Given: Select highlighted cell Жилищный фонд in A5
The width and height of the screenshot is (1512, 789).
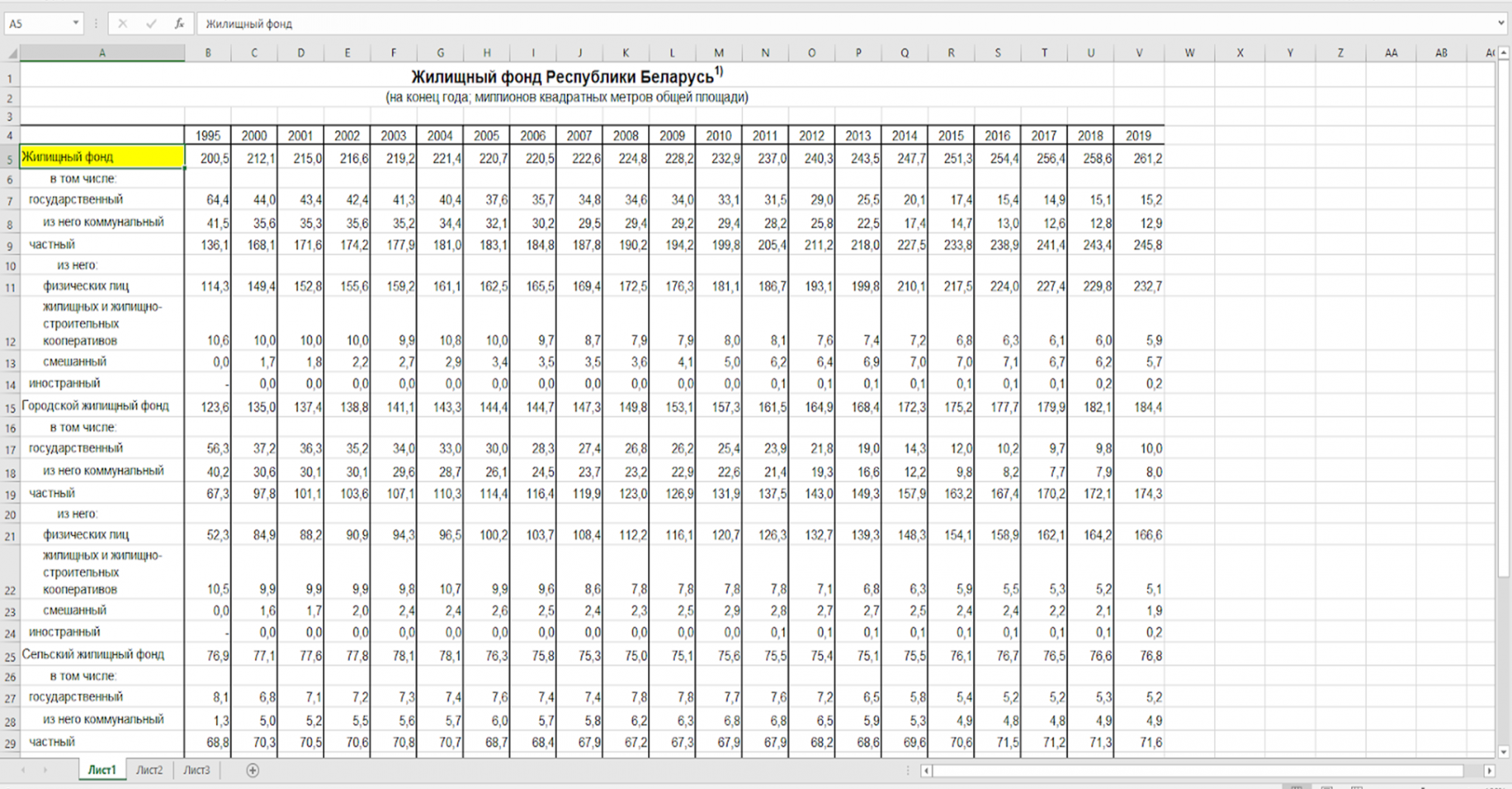Looking at the screenshot, I should coord(102,157).
